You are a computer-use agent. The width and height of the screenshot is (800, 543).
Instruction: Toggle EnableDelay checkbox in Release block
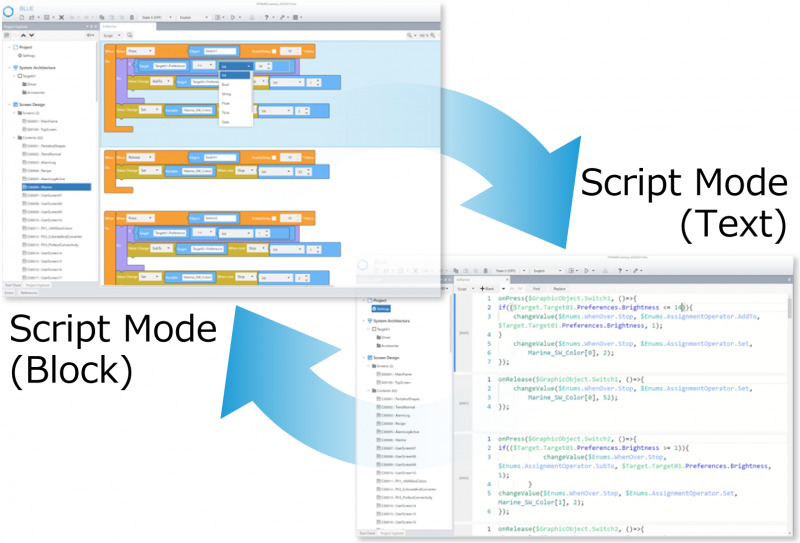[272, 157]
